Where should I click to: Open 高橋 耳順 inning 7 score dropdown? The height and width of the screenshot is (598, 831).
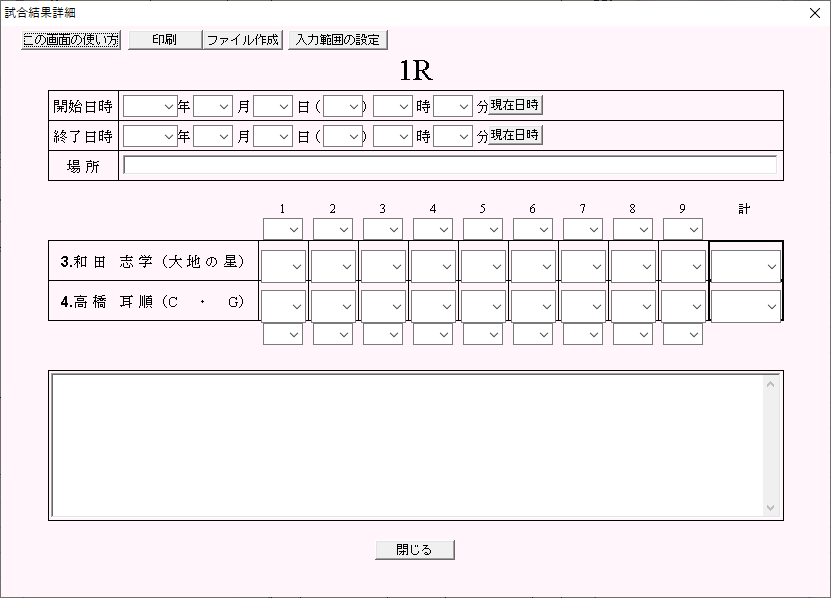(x=583, y=306)
